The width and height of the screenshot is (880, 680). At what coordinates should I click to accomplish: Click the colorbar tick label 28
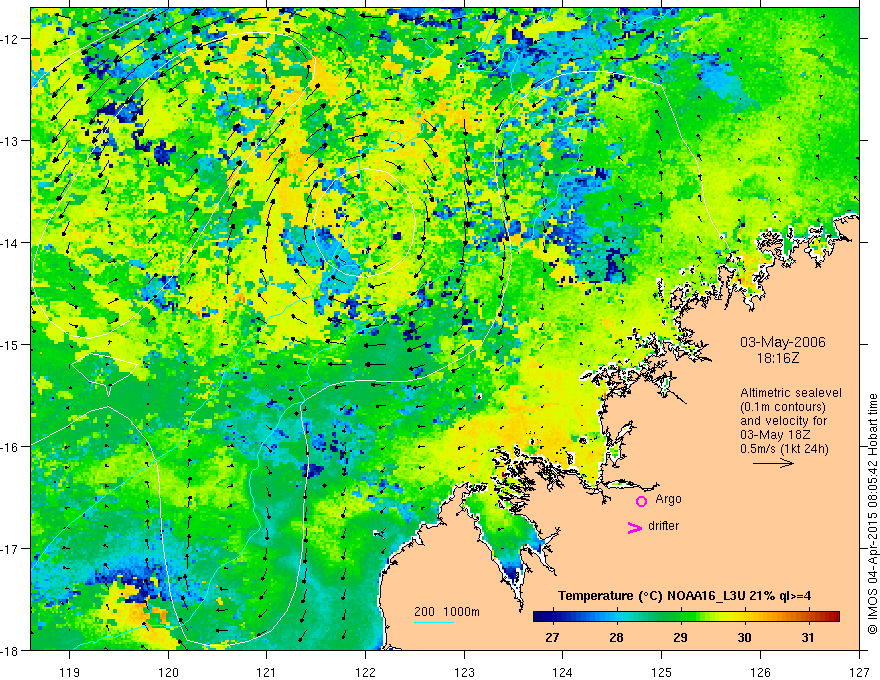pos(616,637)
